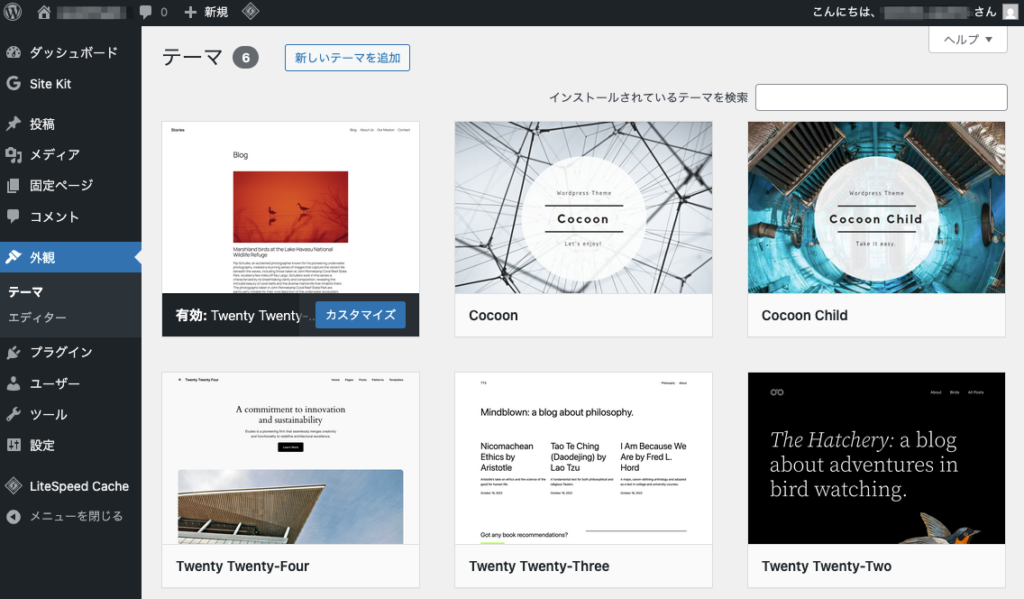Image resolution: width=1024 pixels, height=599 pixels.
Task: Select the 外観 appearance menu
Action: (x=71, y=257)
